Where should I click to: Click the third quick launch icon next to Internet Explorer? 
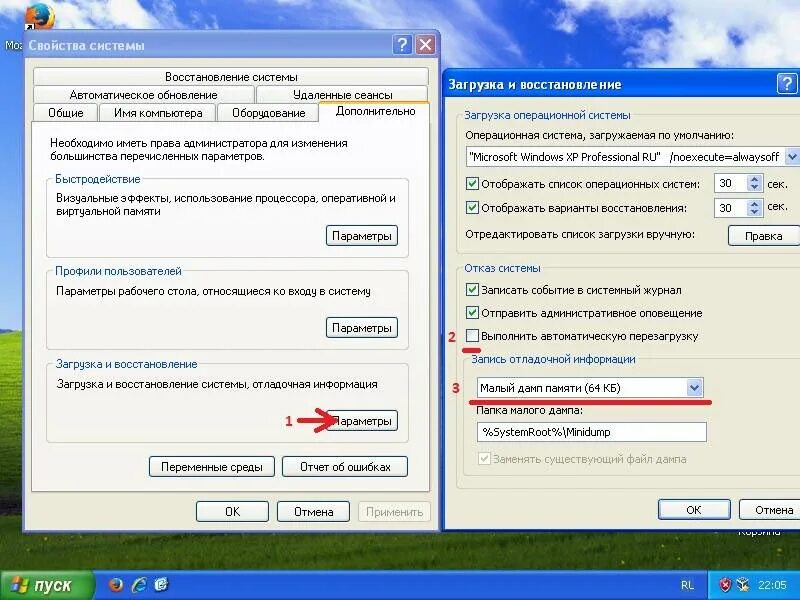(x=161, y=584)
